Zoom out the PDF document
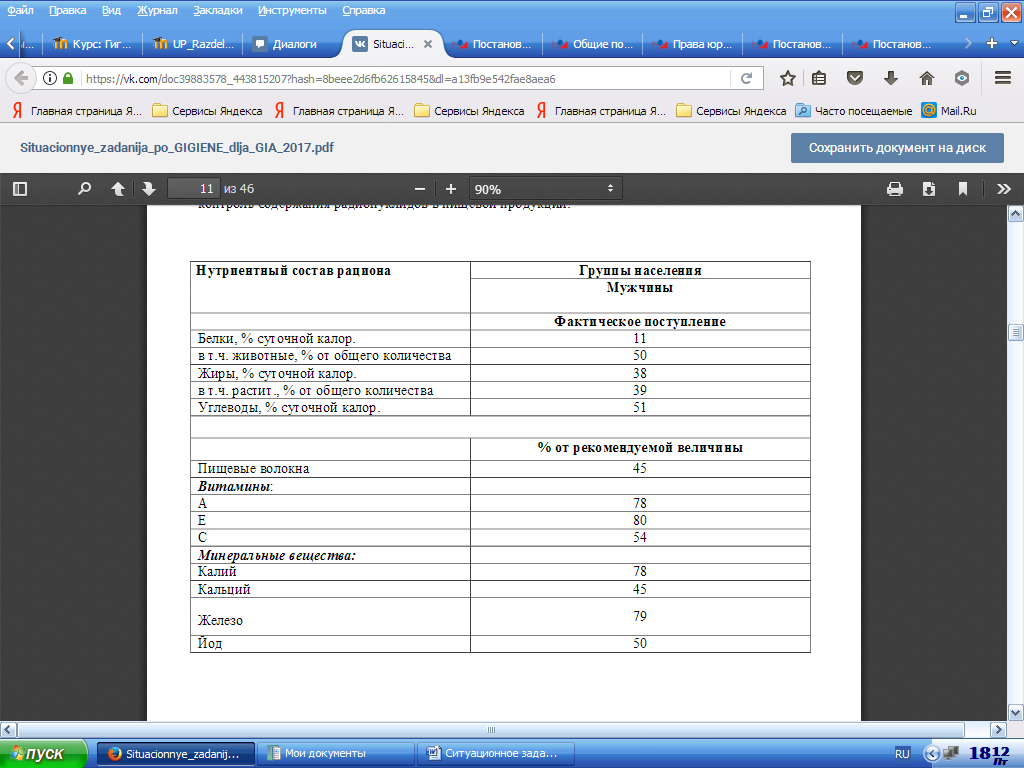The width and height of the screenshot is (1024, 768). click(420, 189)
